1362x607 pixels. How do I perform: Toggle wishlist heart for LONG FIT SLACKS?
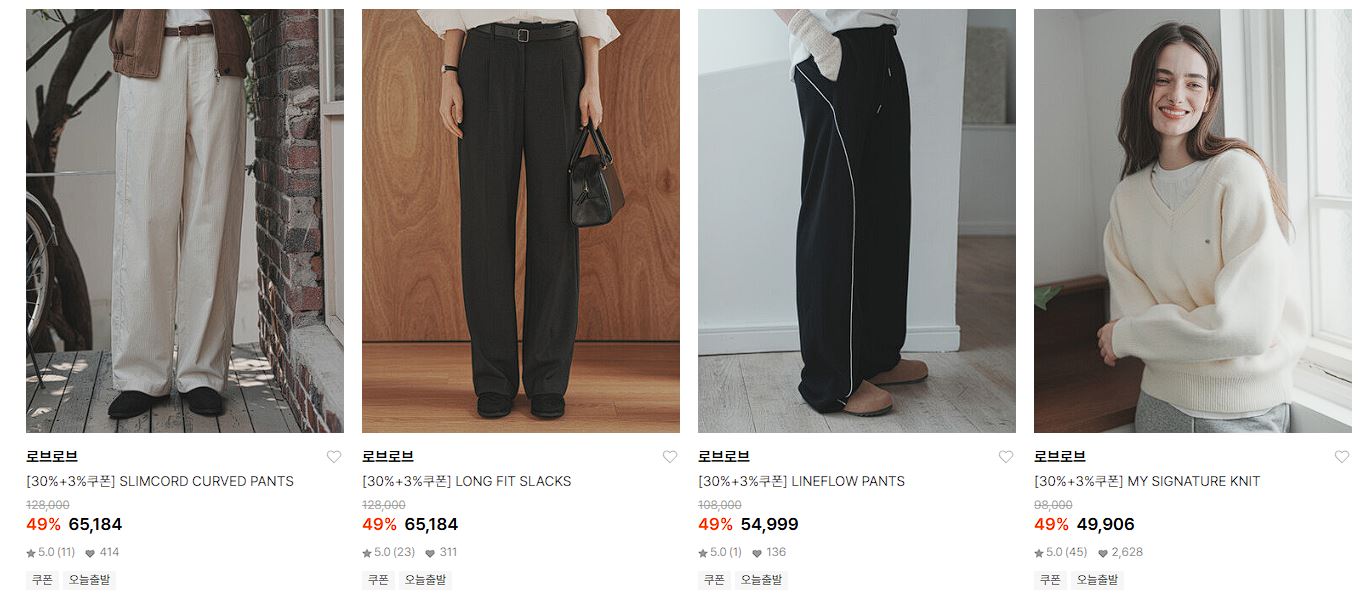coord(670,457)
